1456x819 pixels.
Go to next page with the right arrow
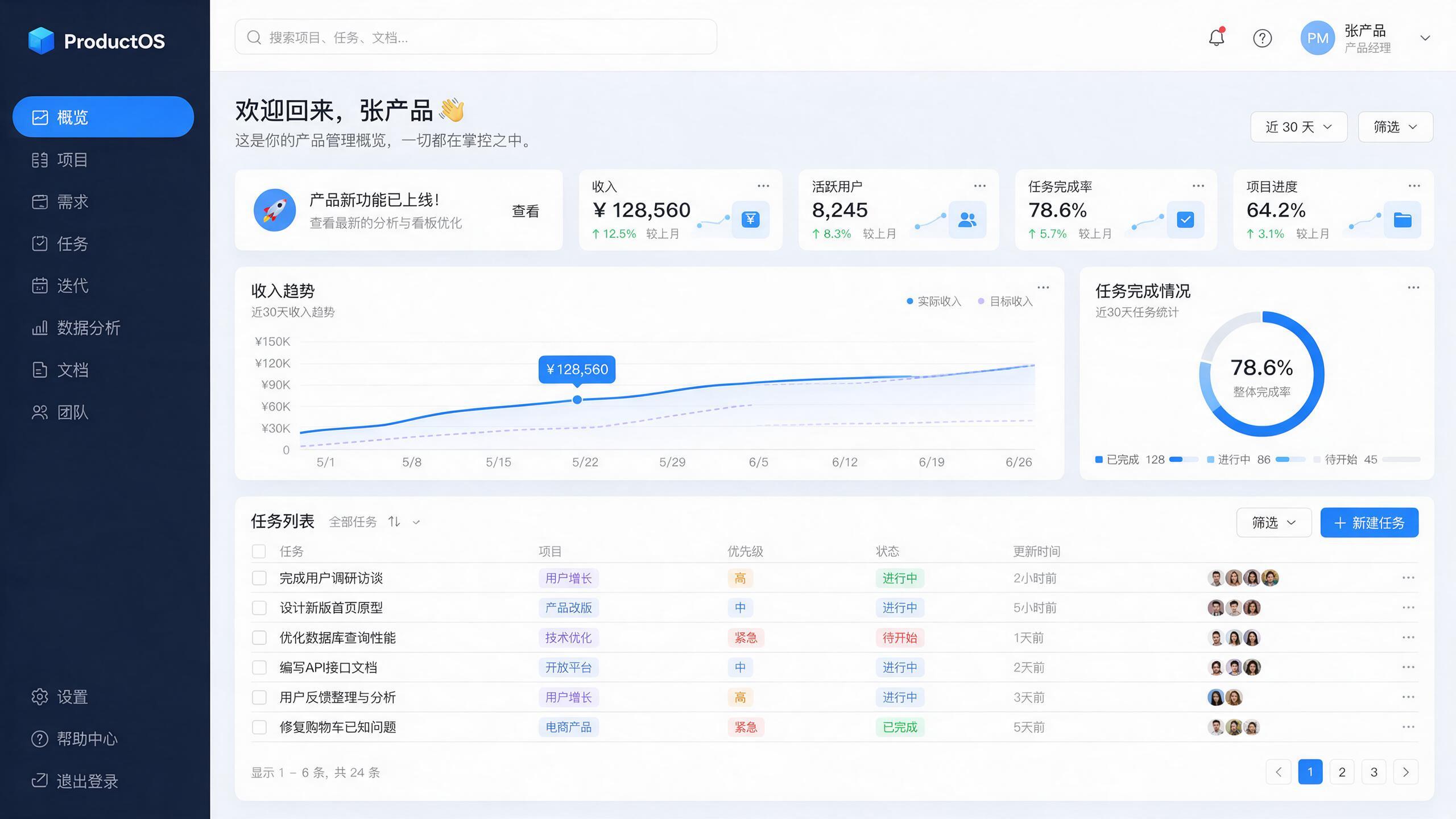(x=1405, y=772)
